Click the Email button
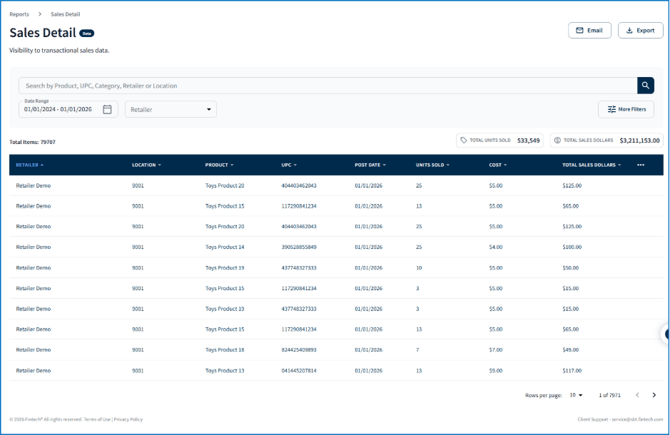 click(x=589, y=30)
